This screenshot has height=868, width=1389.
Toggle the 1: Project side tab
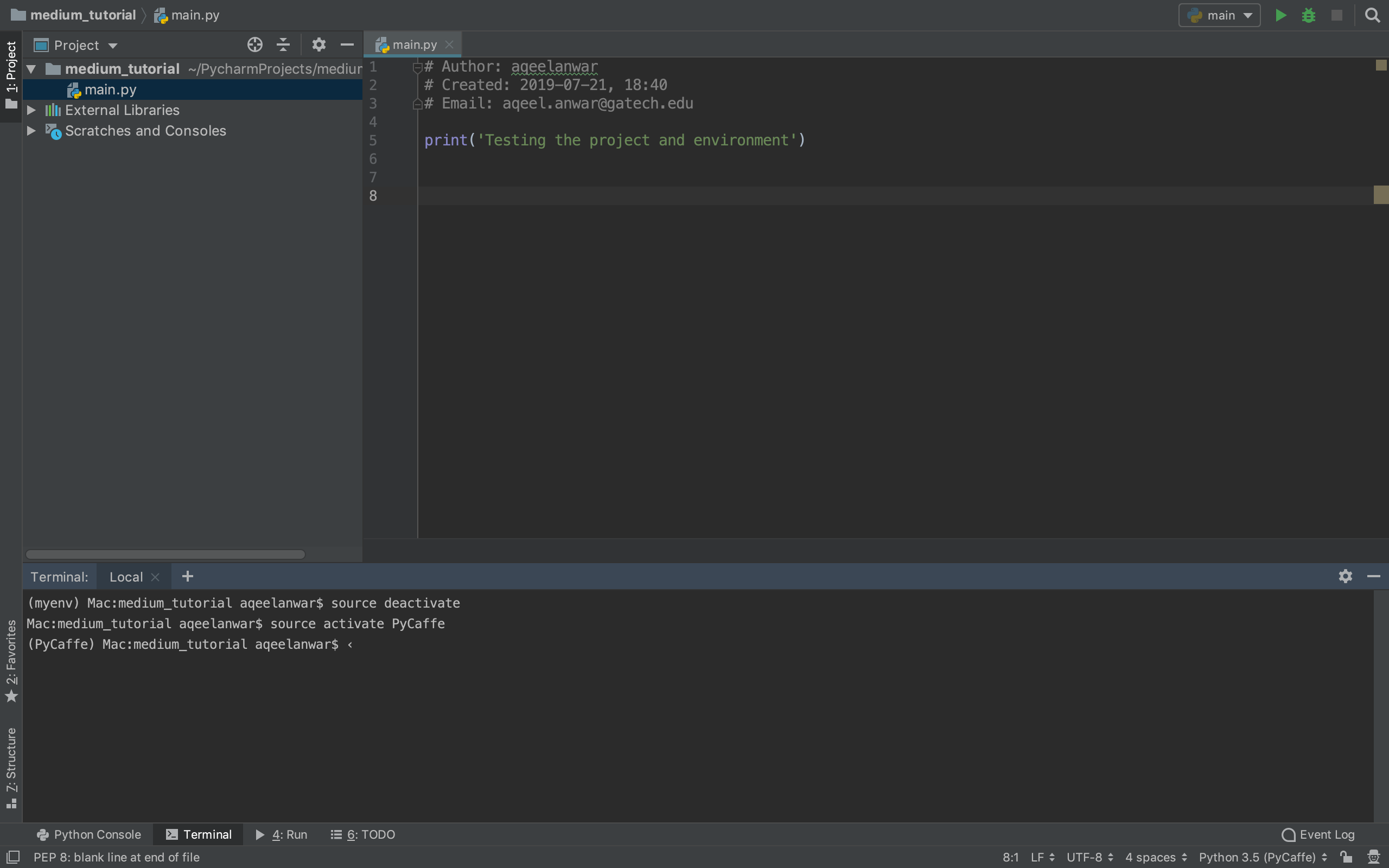[11, 75]
